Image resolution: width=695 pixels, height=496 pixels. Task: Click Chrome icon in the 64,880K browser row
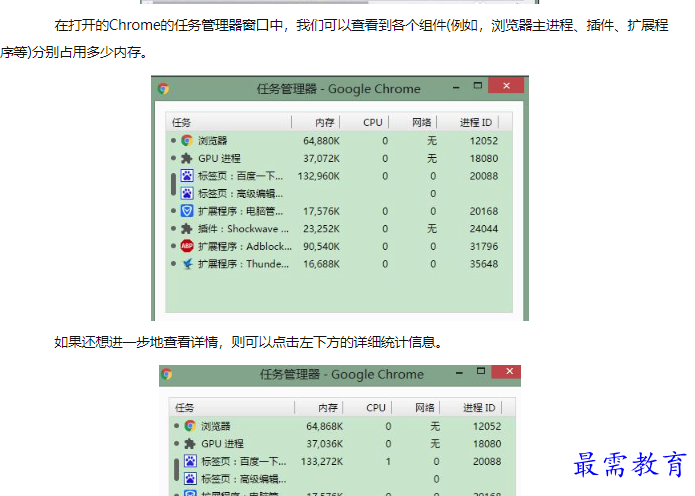click(187, 141)
